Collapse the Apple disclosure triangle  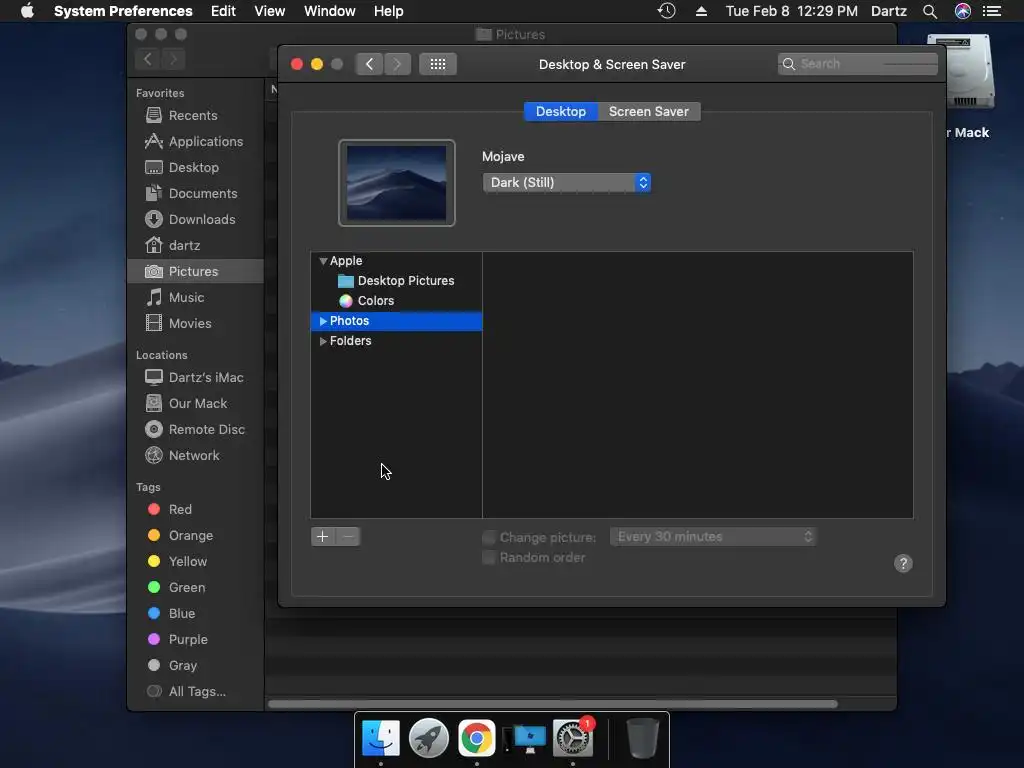(x=323, y=261)
